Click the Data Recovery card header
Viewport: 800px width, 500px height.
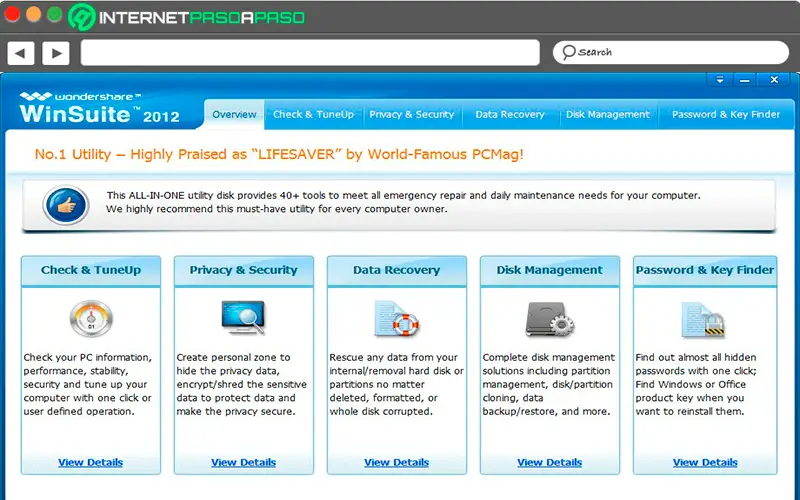click(397, 270)
